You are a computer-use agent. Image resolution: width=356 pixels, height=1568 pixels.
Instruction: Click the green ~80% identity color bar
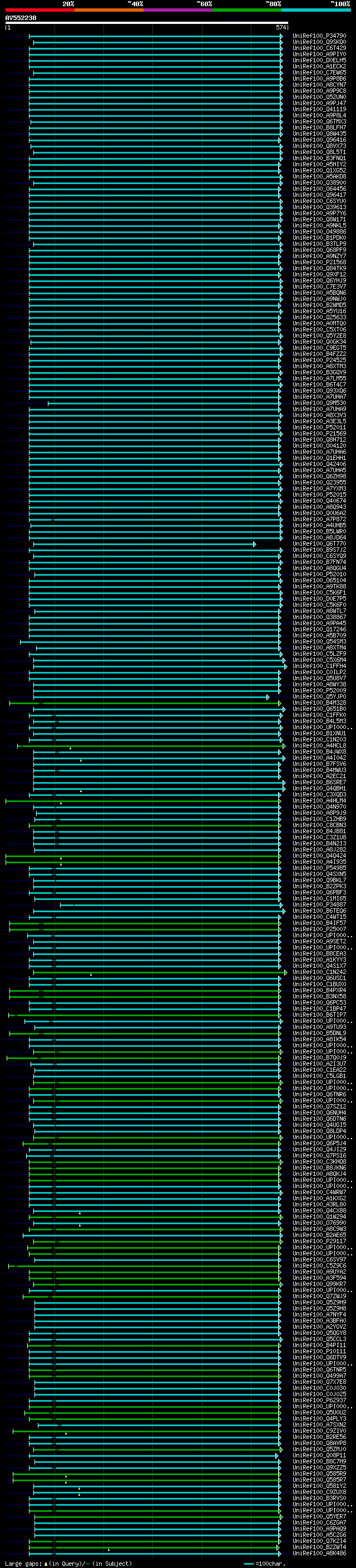pyautogui.click(x=247, y=10)
